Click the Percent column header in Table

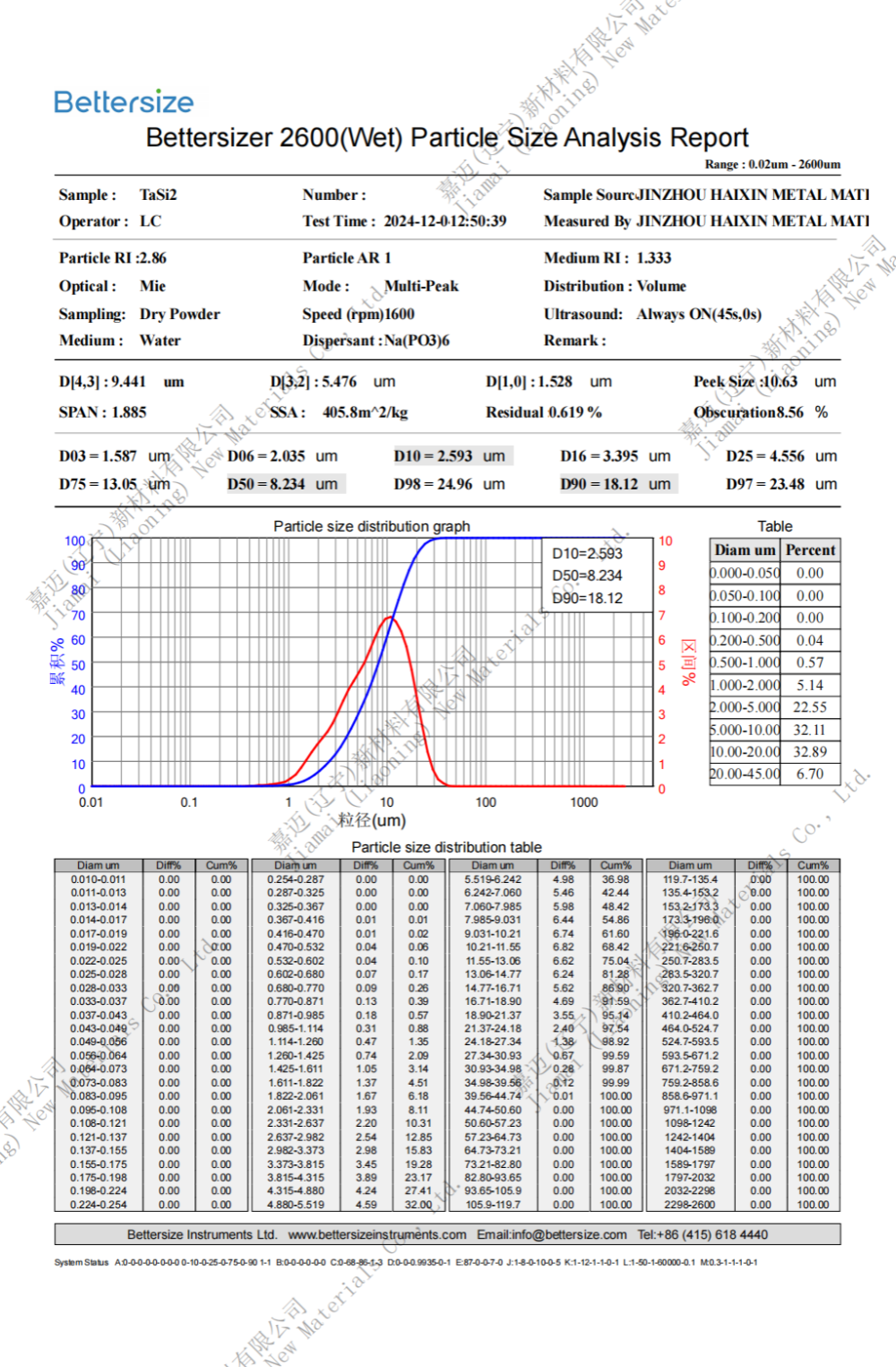[810, 549]
